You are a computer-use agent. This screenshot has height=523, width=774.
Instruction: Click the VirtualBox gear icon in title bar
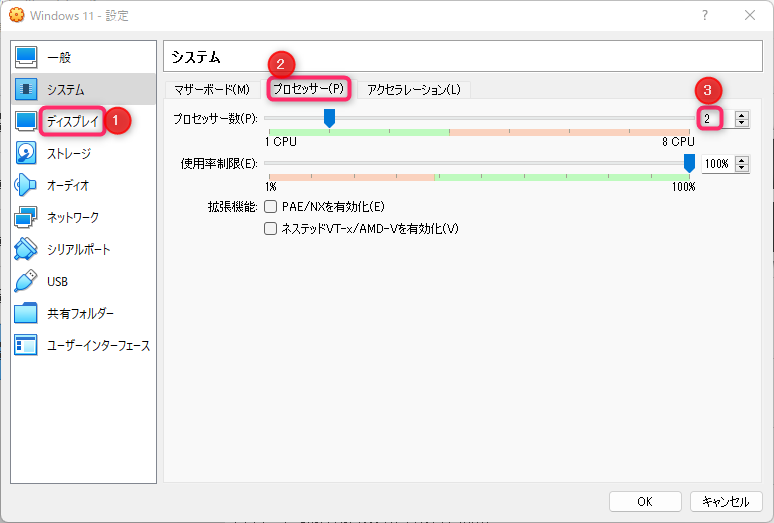pos(16,15)
